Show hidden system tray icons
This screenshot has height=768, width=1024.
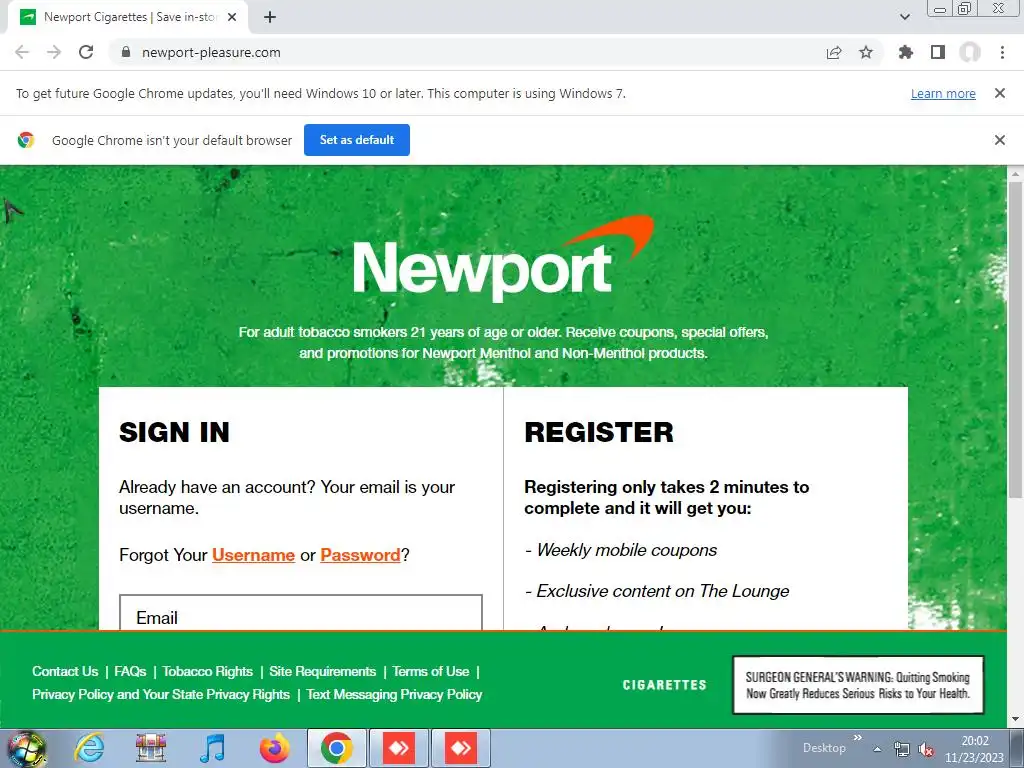877,749
